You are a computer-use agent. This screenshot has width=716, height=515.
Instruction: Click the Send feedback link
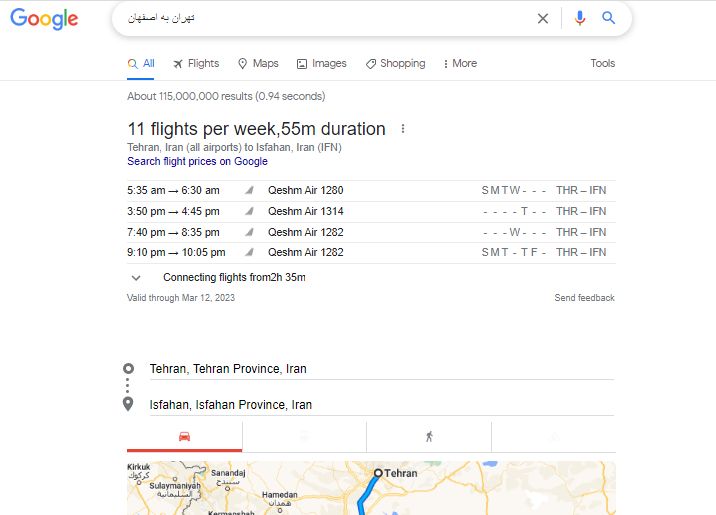coord(584,298)
